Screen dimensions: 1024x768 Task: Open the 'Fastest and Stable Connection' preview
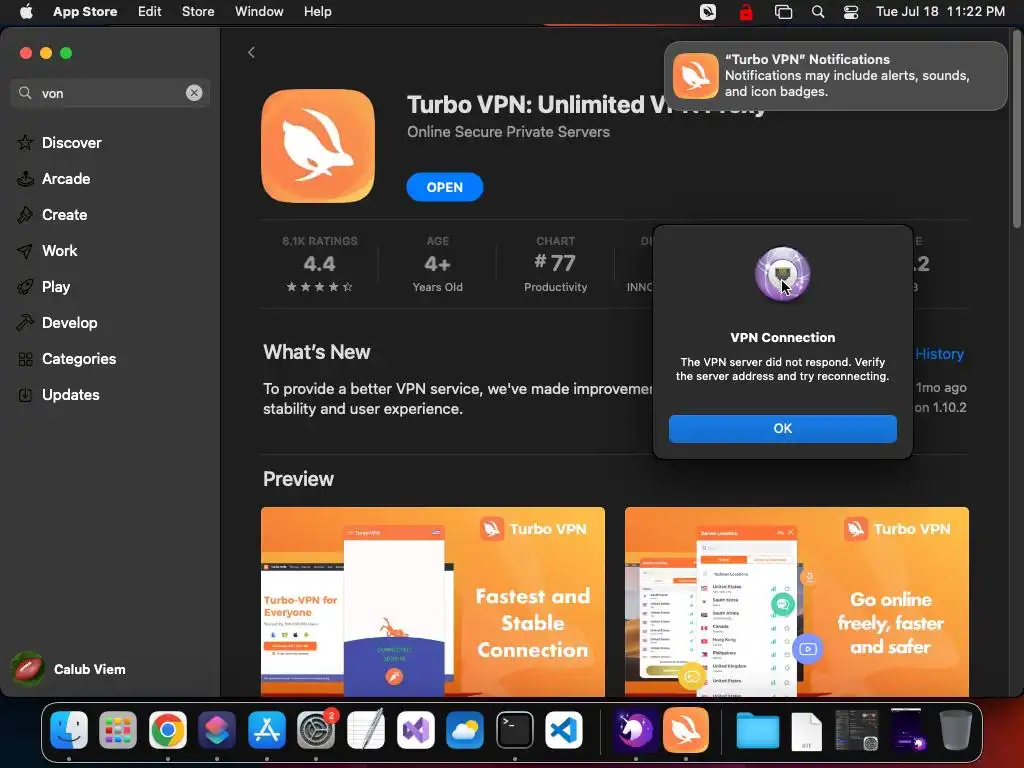tap(433, 601)
